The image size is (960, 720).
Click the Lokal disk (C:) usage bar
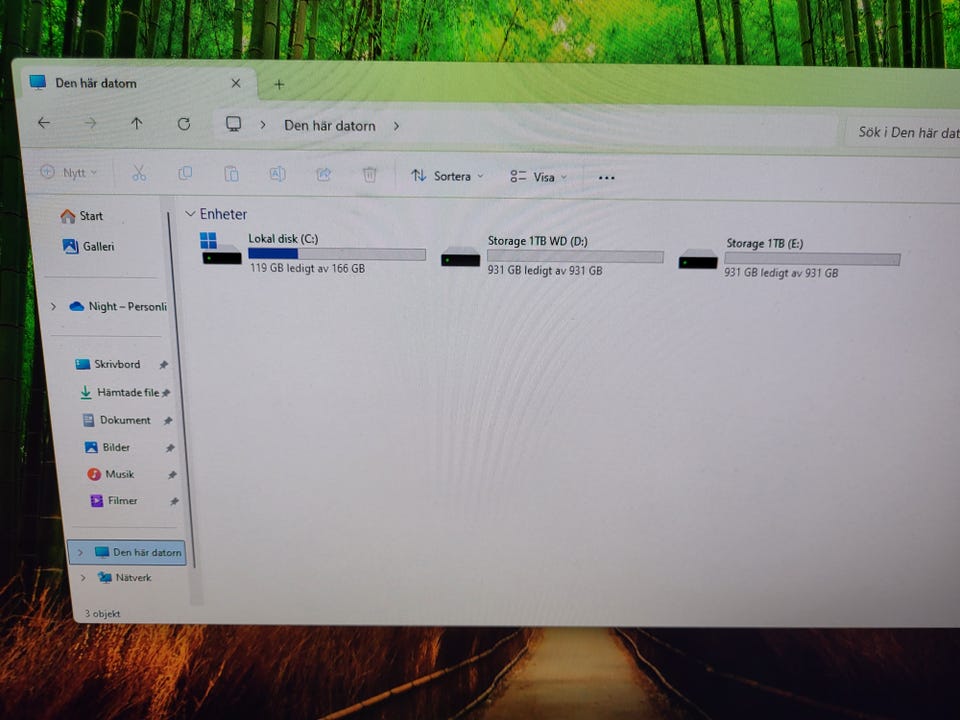[x=337, y=254]
